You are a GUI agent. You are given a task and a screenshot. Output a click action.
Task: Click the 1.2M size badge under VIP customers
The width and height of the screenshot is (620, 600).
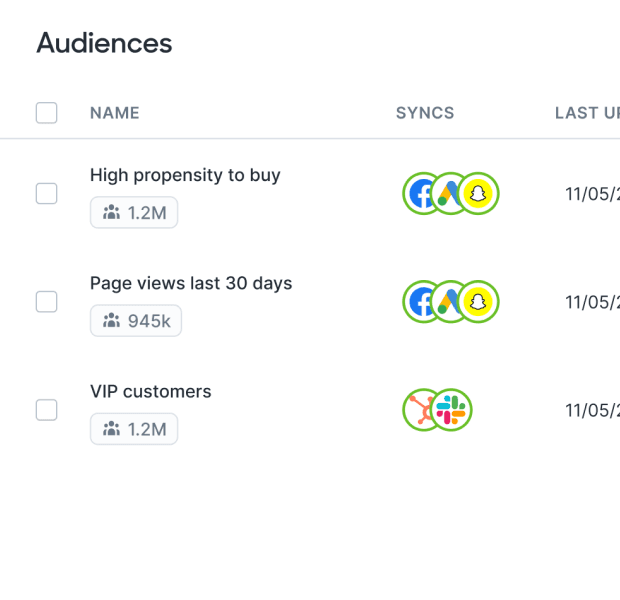(x=134, y=429)
